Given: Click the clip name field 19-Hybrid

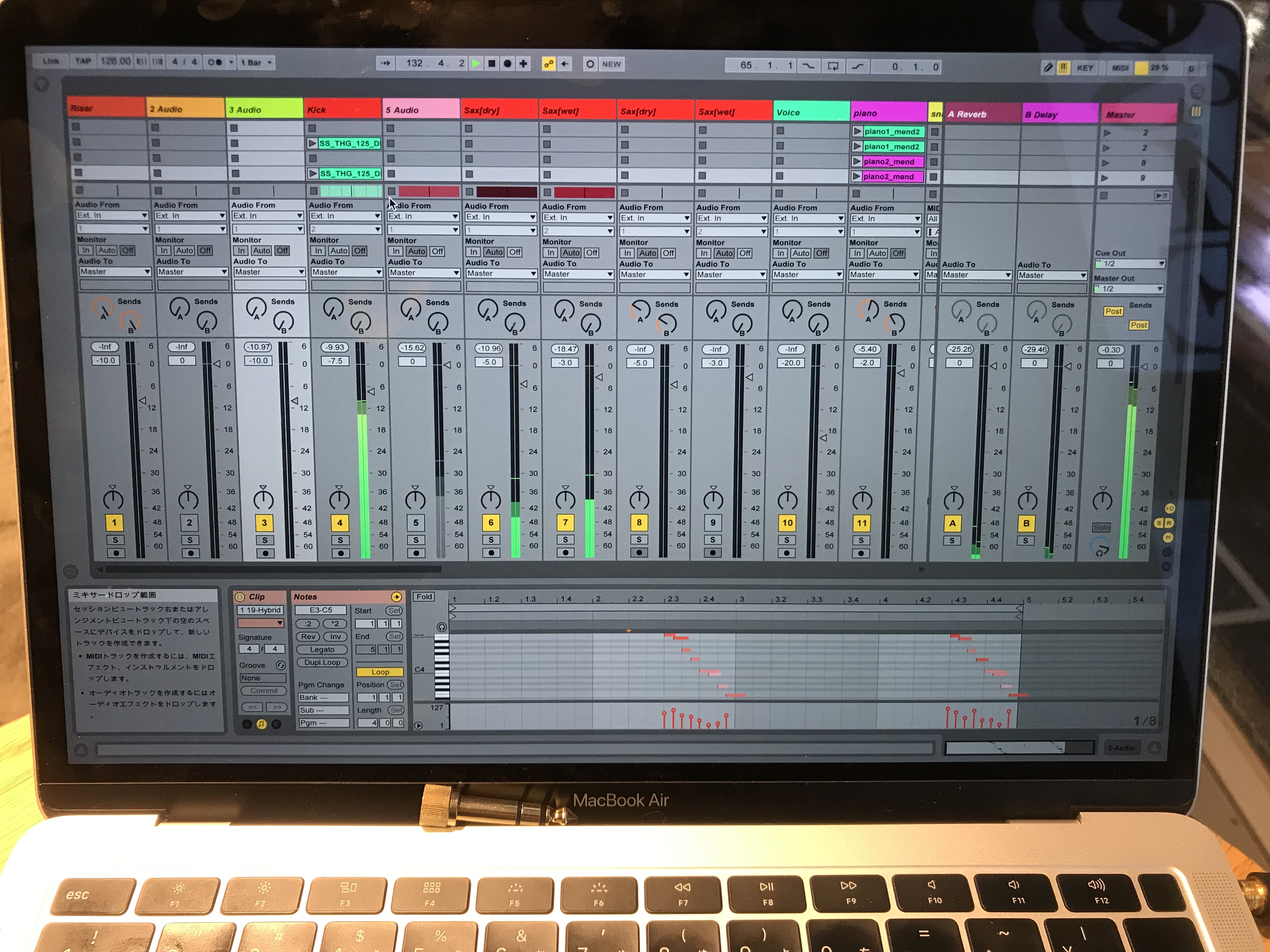Looking at the screenshot, I should (261, 610).
